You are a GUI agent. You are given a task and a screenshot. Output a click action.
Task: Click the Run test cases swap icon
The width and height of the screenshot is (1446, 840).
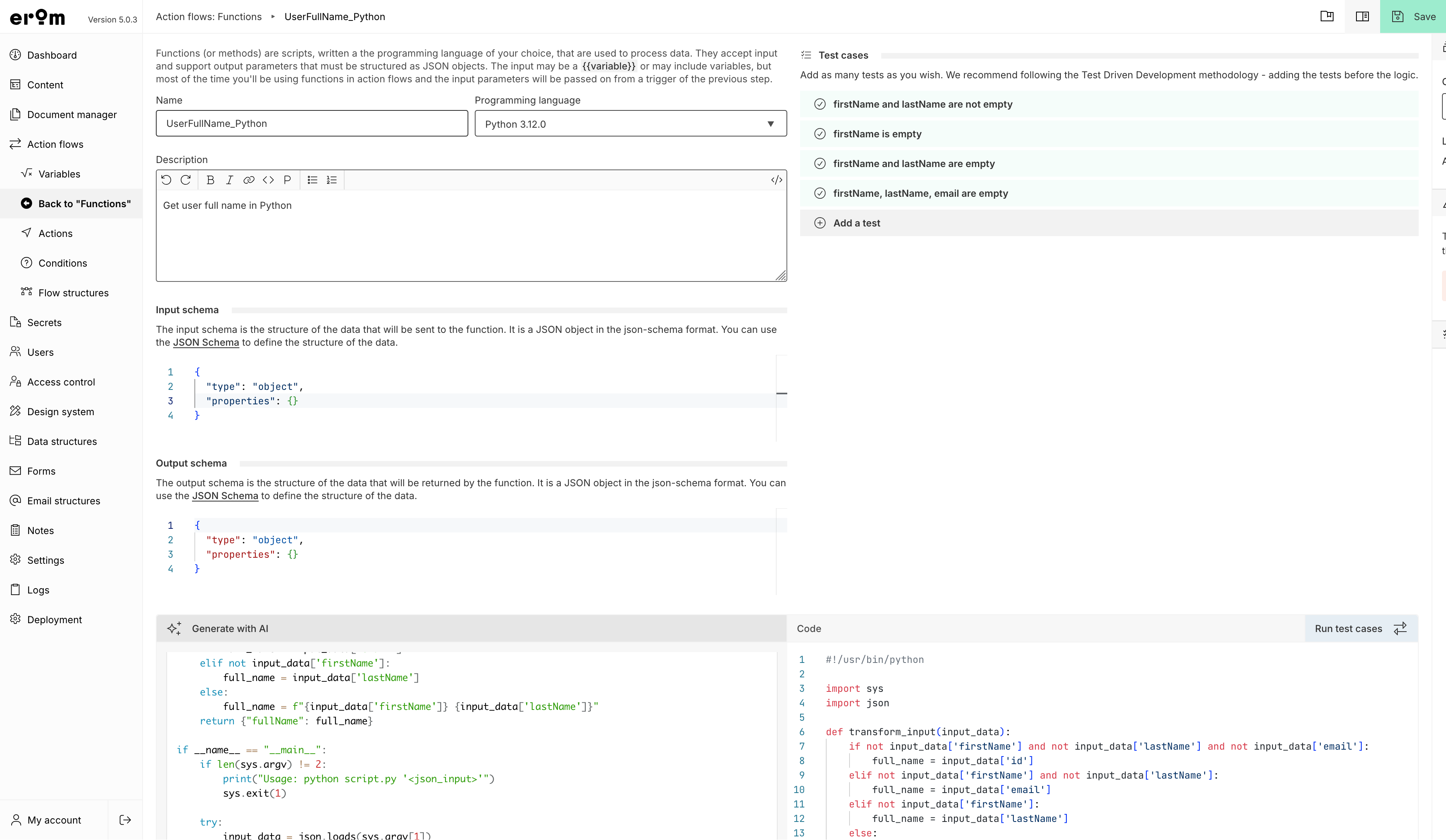1400,628
